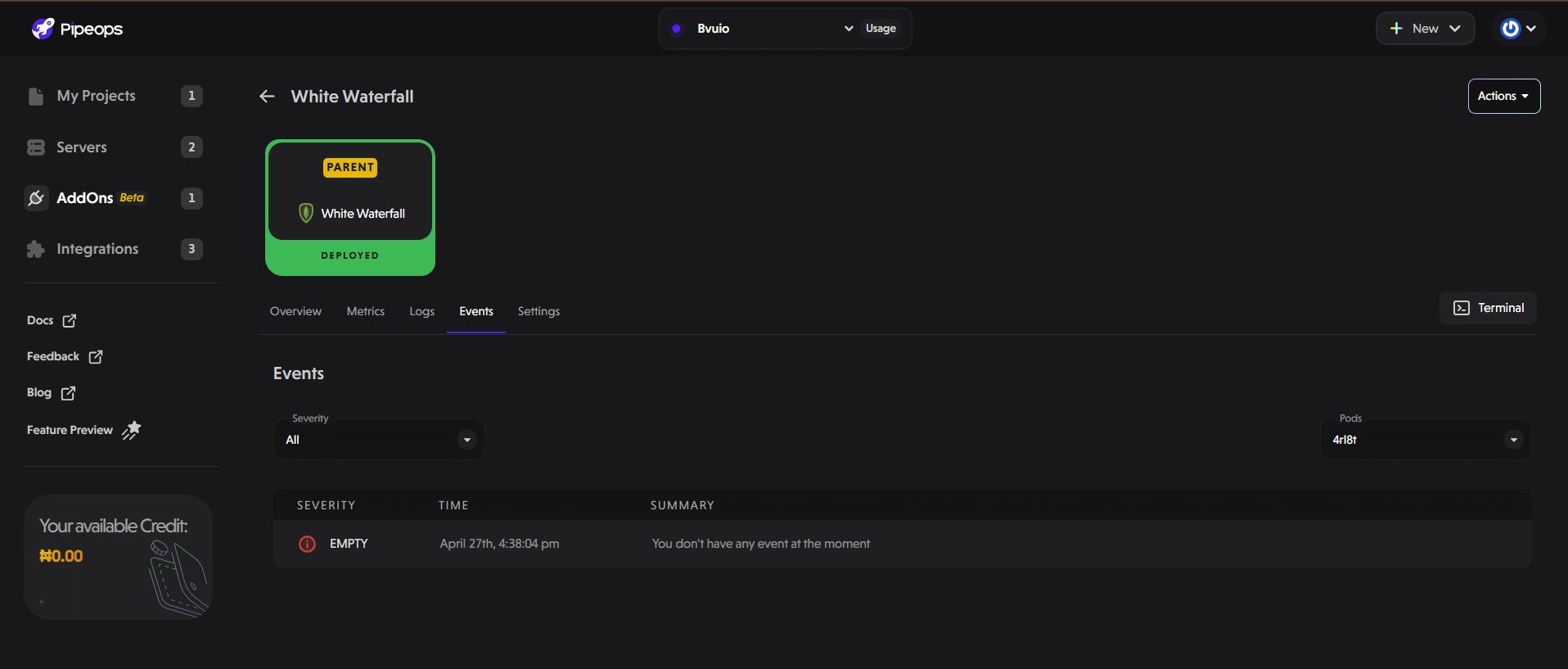Select the Events tab

coord(476,311)
